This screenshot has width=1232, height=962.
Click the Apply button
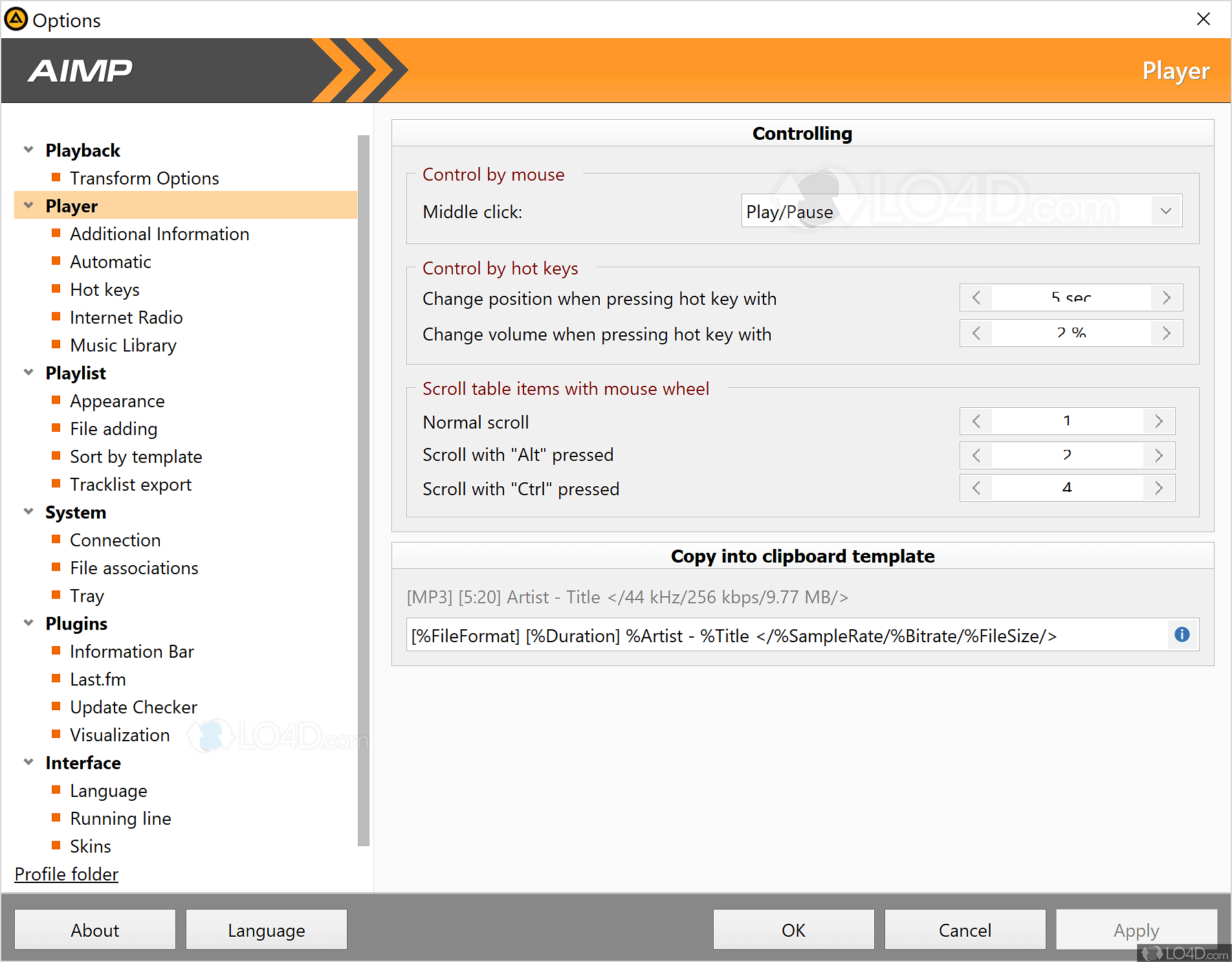click(x=1137, y=930)
